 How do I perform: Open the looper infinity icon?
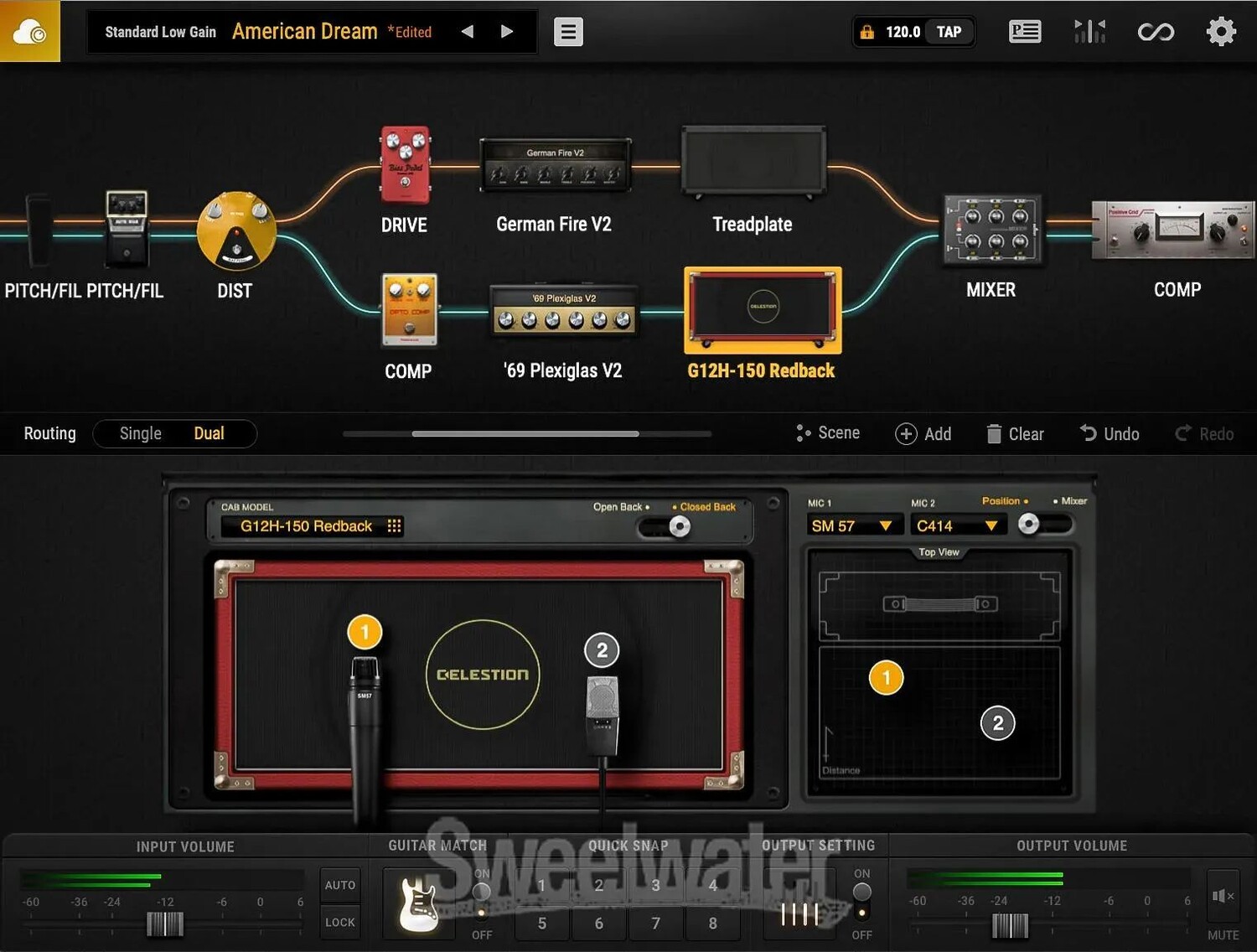click(x=1156, y=32)
